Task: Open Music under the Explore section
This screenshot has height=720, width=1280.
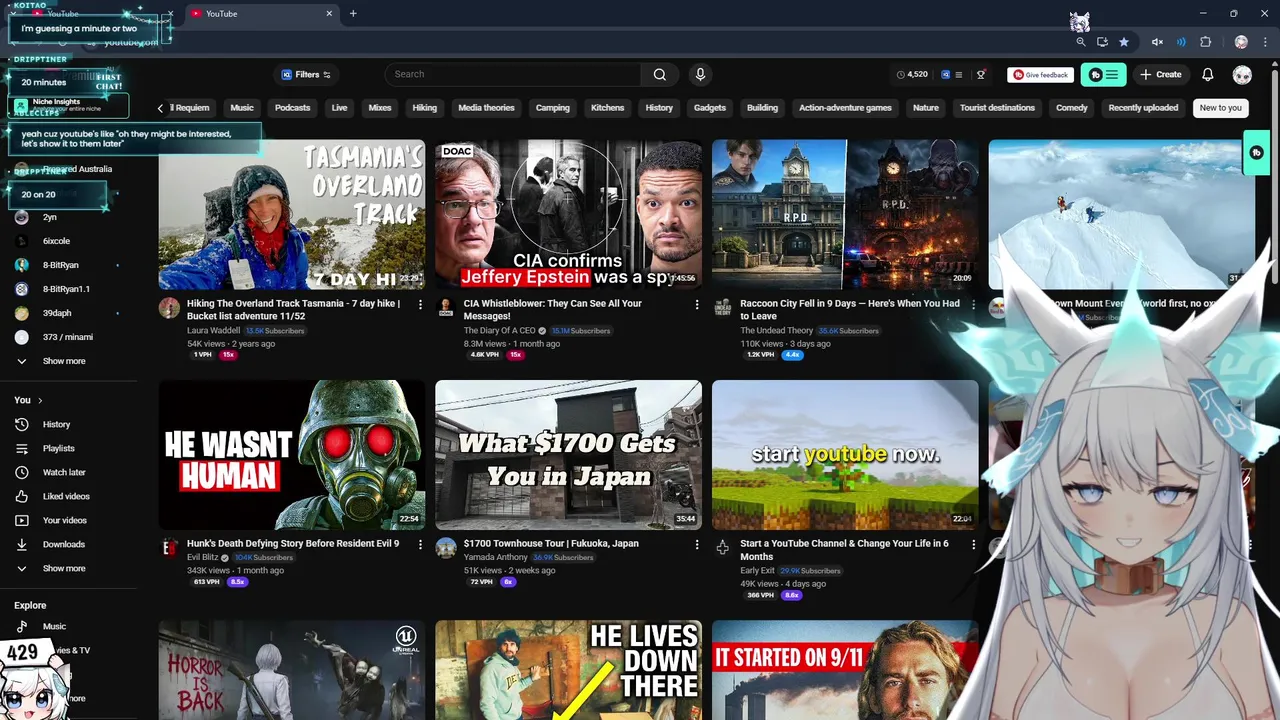Action: (x=54, y=626)
